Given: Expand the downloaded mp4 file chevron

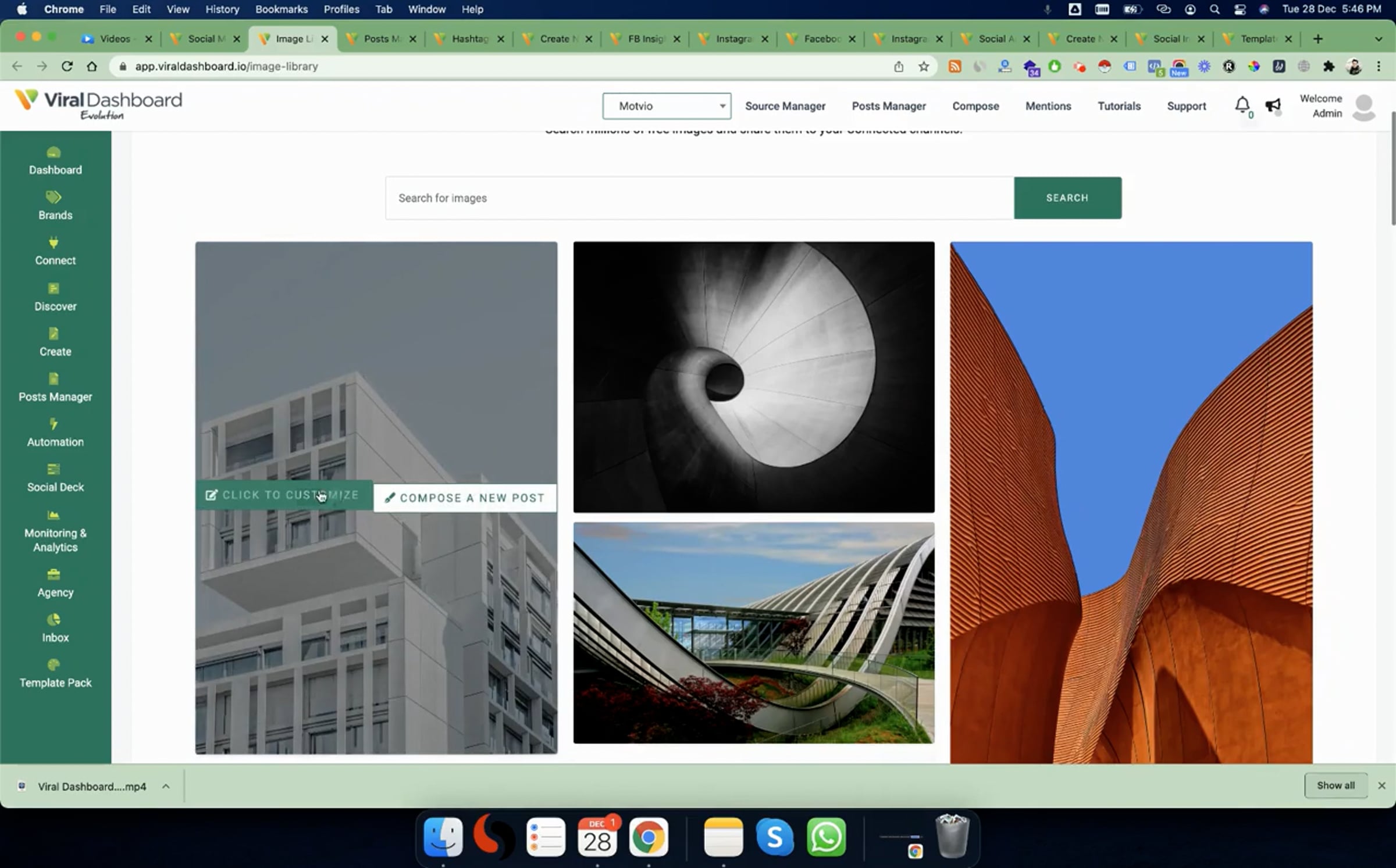Looking at the screenshot, I should click(166, 787).
